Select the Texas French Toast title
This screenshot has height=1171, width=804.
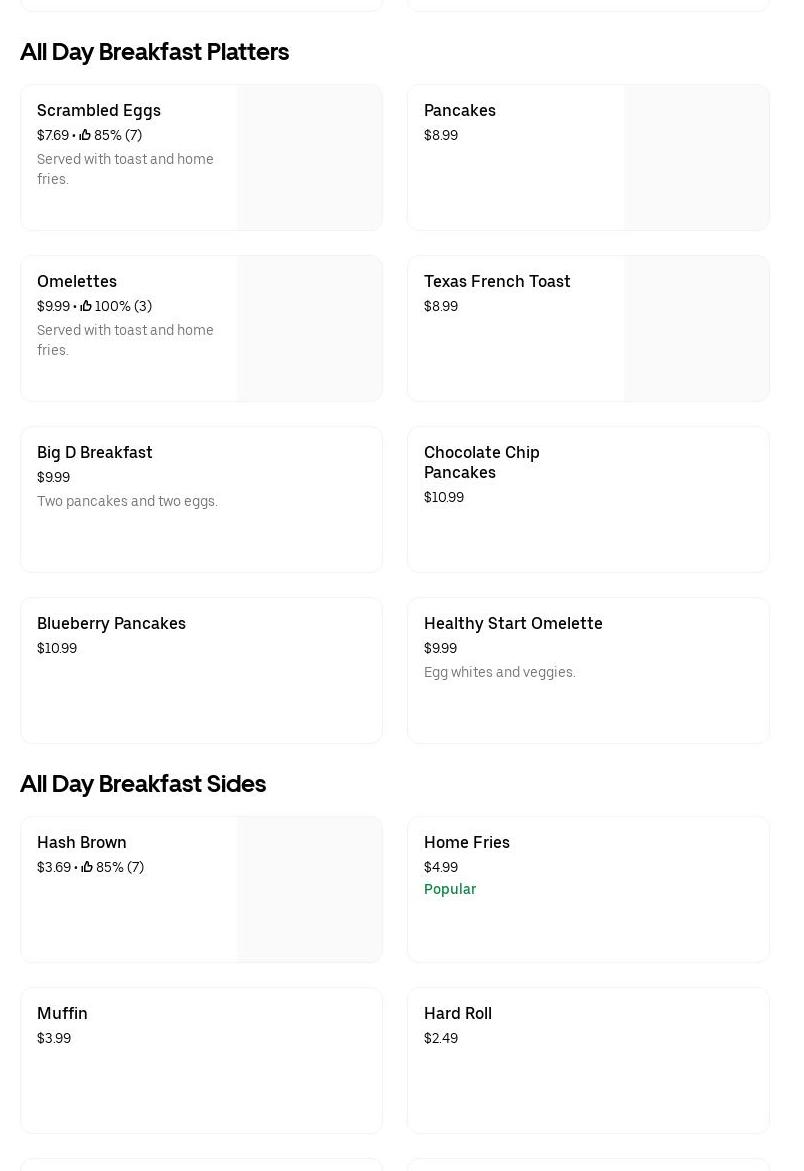click(x=497, y=281)
